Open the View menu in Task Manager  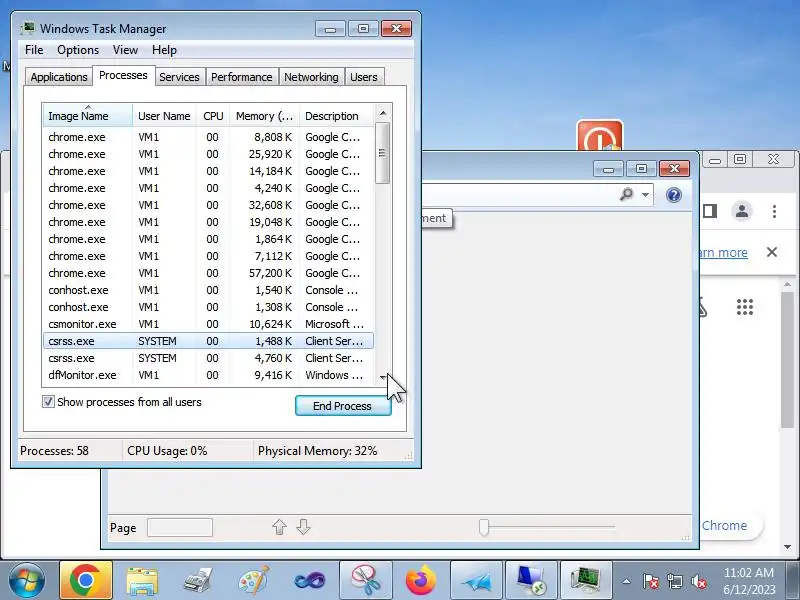tap(125, 50)
